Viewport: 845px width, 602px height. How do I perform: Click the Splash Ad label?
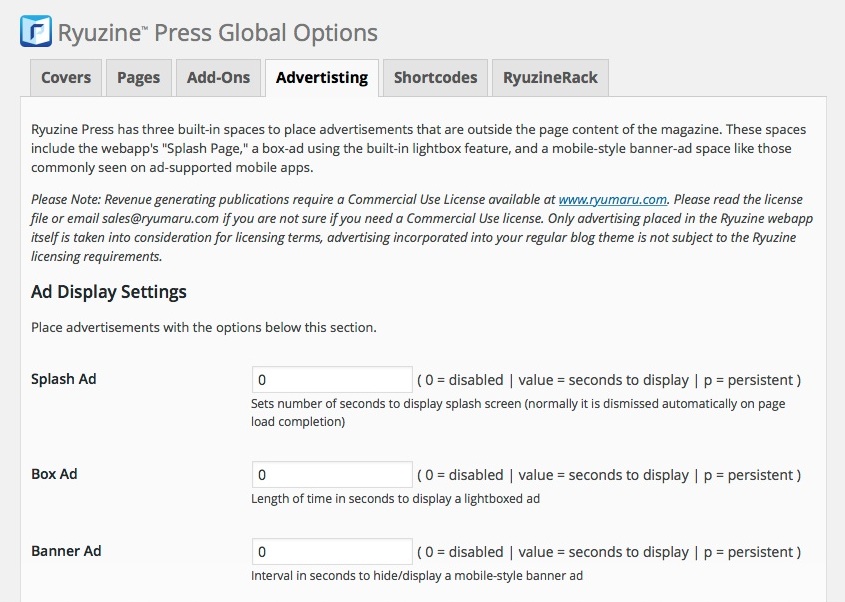point(64,379)
